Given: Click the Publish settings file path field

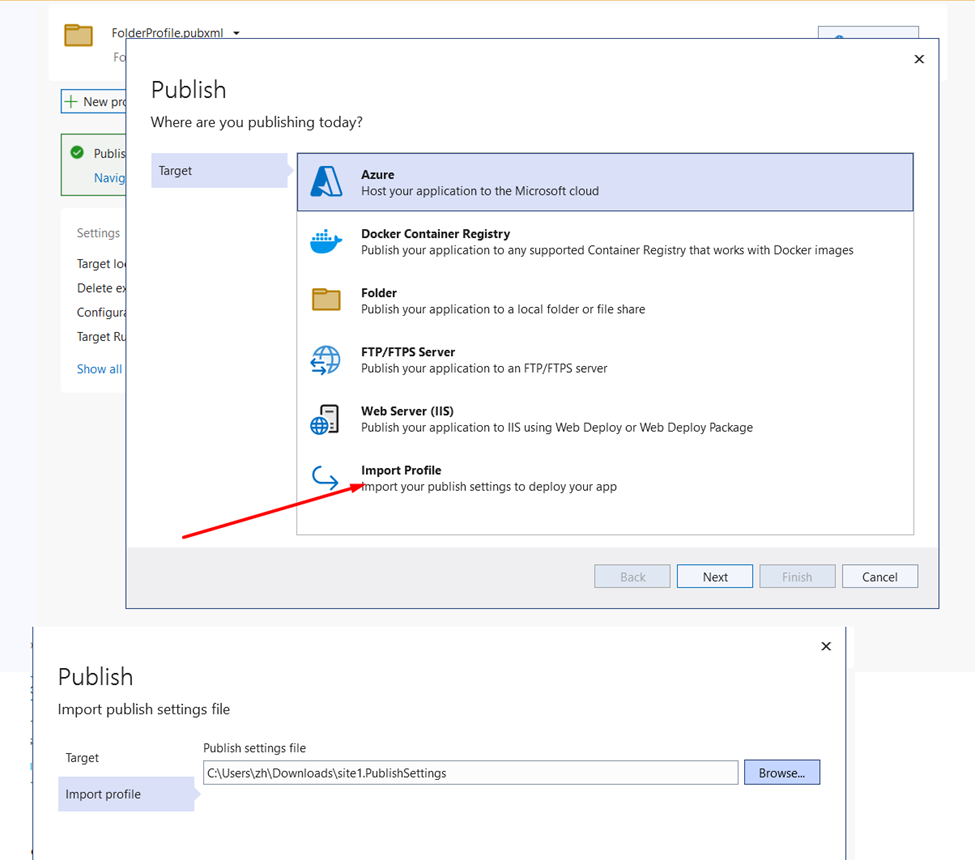Looking at the screenshot, I should pos(470,773).
